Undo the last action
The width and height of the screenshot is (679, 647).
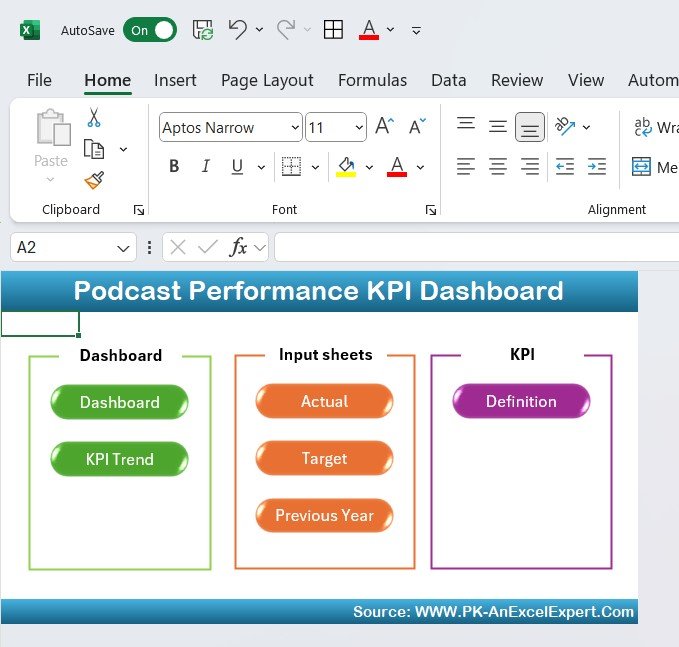click(238, 29)
